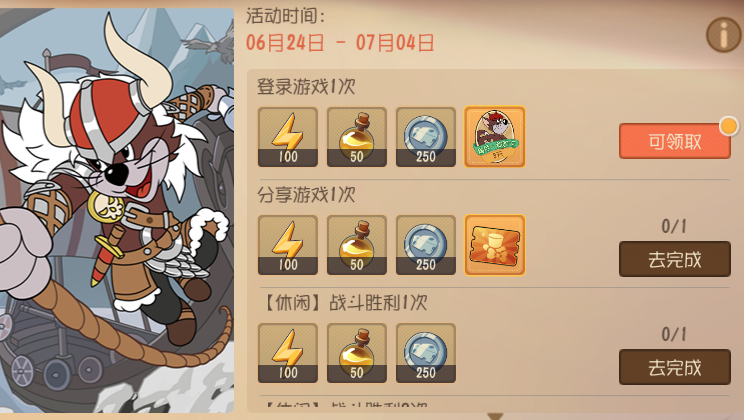Select gold potion 50 in share row
The image size is (744, 420).
tap(357, 245)
